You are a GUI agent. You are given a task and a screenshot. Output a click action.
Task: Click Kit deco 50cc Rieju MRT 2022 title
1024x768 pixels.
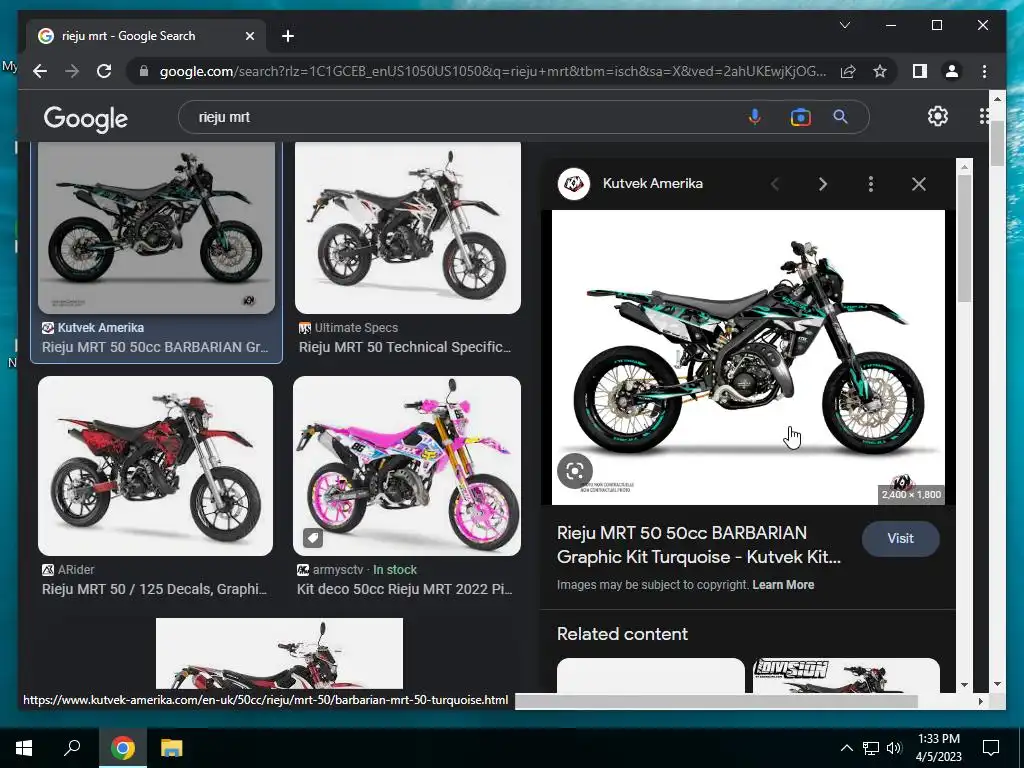[404, 589]
